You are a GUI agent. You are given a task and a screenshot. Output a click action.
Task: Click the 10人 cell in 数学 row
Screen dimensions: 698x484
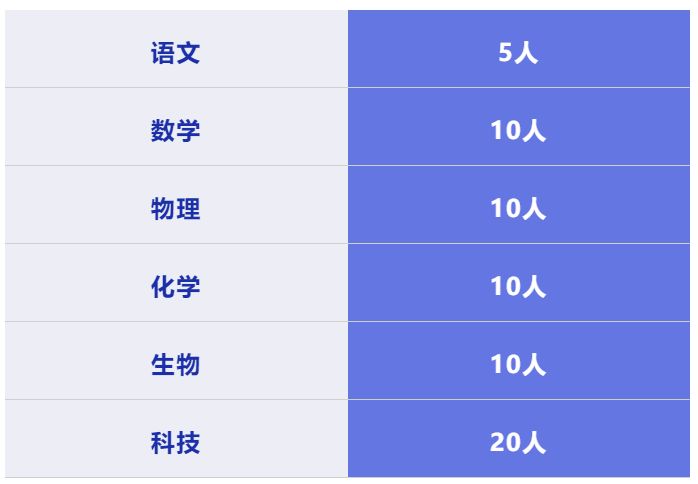[519, 126]
